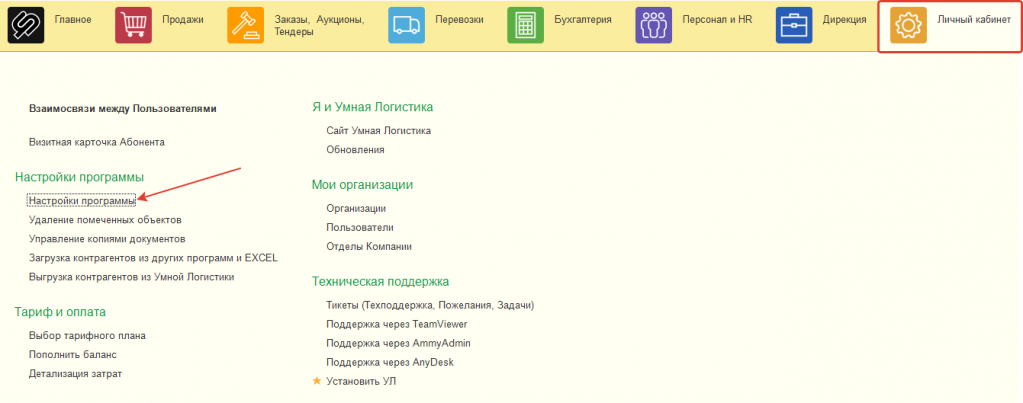
Task: Click Поддержка через AnyDesk
Action: tap(389, 362)
